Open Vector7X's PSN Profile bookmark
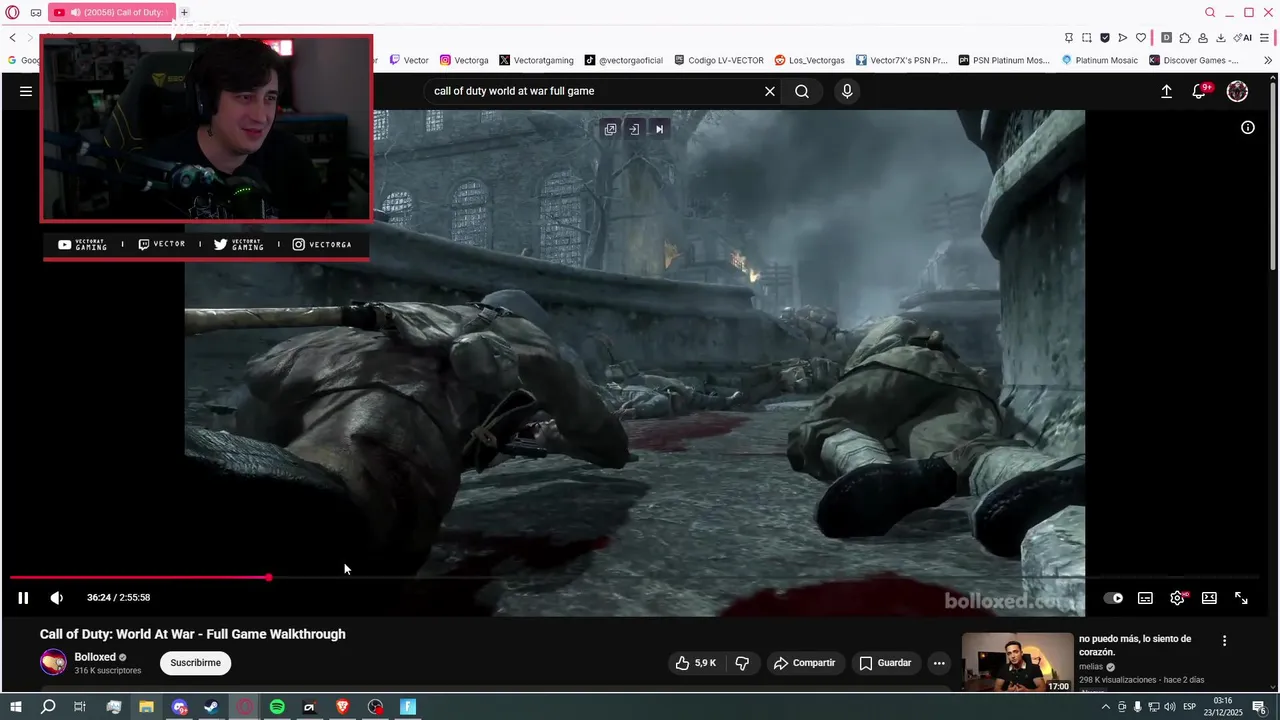This screenshot has height=720, width=1280. click(901, 60)
